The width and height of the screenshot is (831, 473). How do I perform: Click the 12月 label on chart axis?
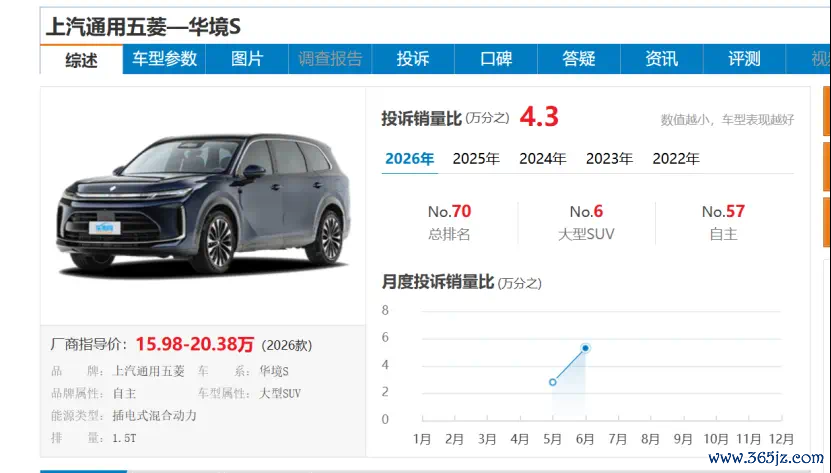tap(781, 439)
